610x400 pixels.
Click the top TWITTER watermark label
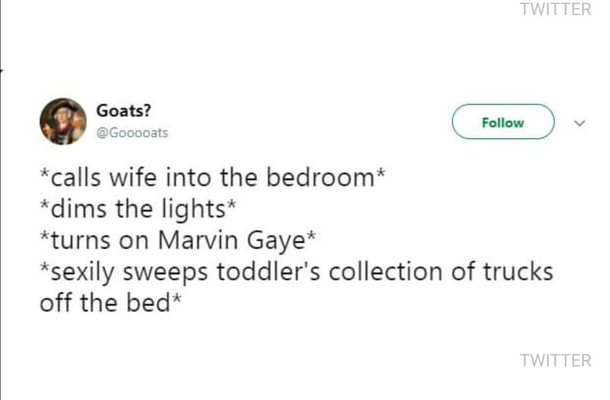[556, 9]
